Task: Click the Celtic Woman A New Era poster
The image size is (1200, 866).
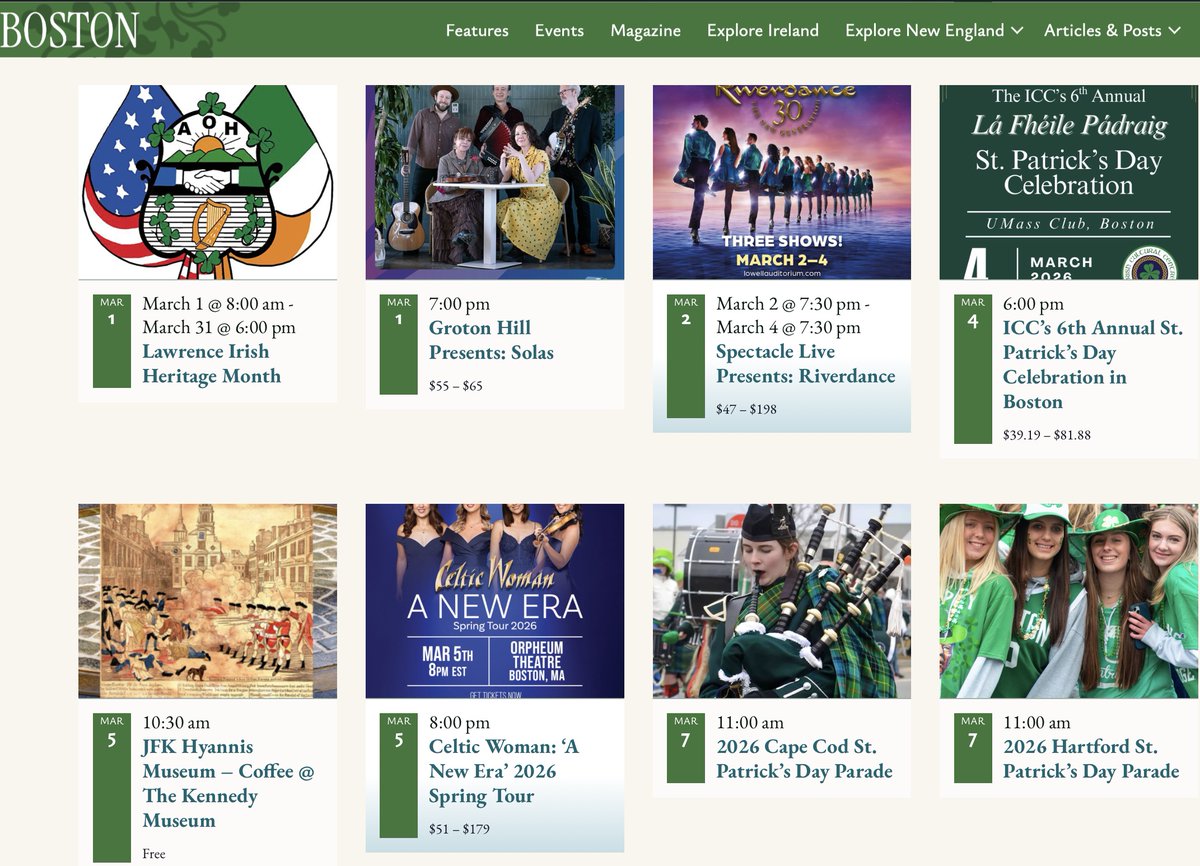Action: (x=495, y=601)
